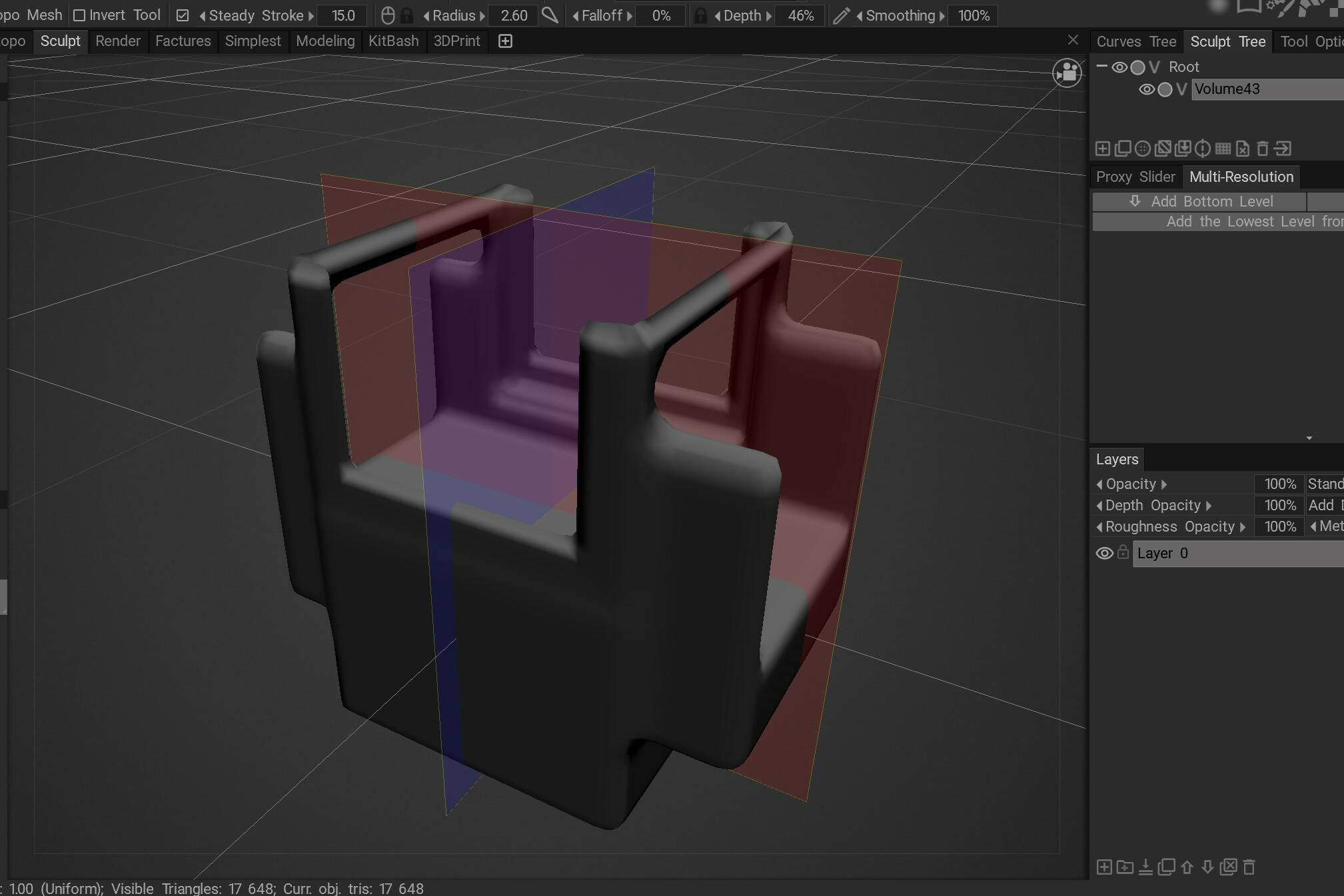Toggle Volume43 visibility eye icon
Screen dimensions: 1344x896
[x=1146, y=89]
